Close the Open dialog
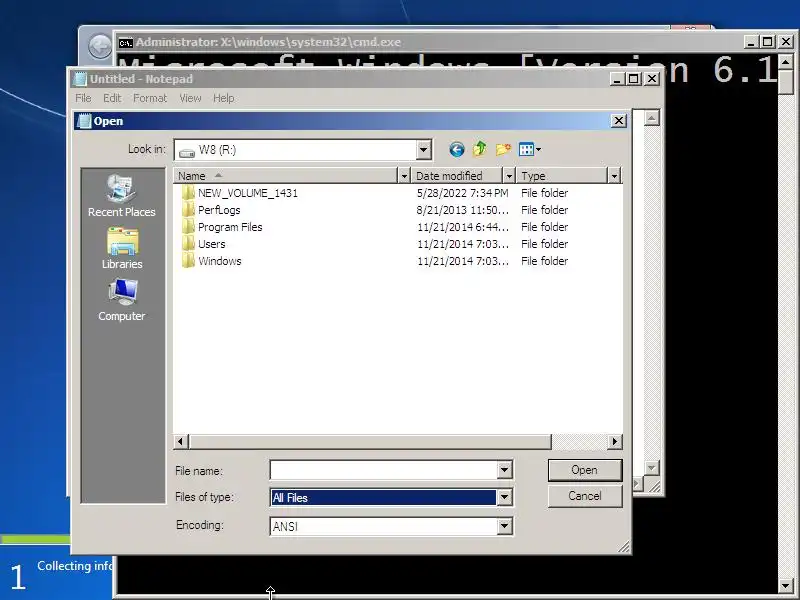Viewport: 800px width, 600px height. tap(618, 121)
